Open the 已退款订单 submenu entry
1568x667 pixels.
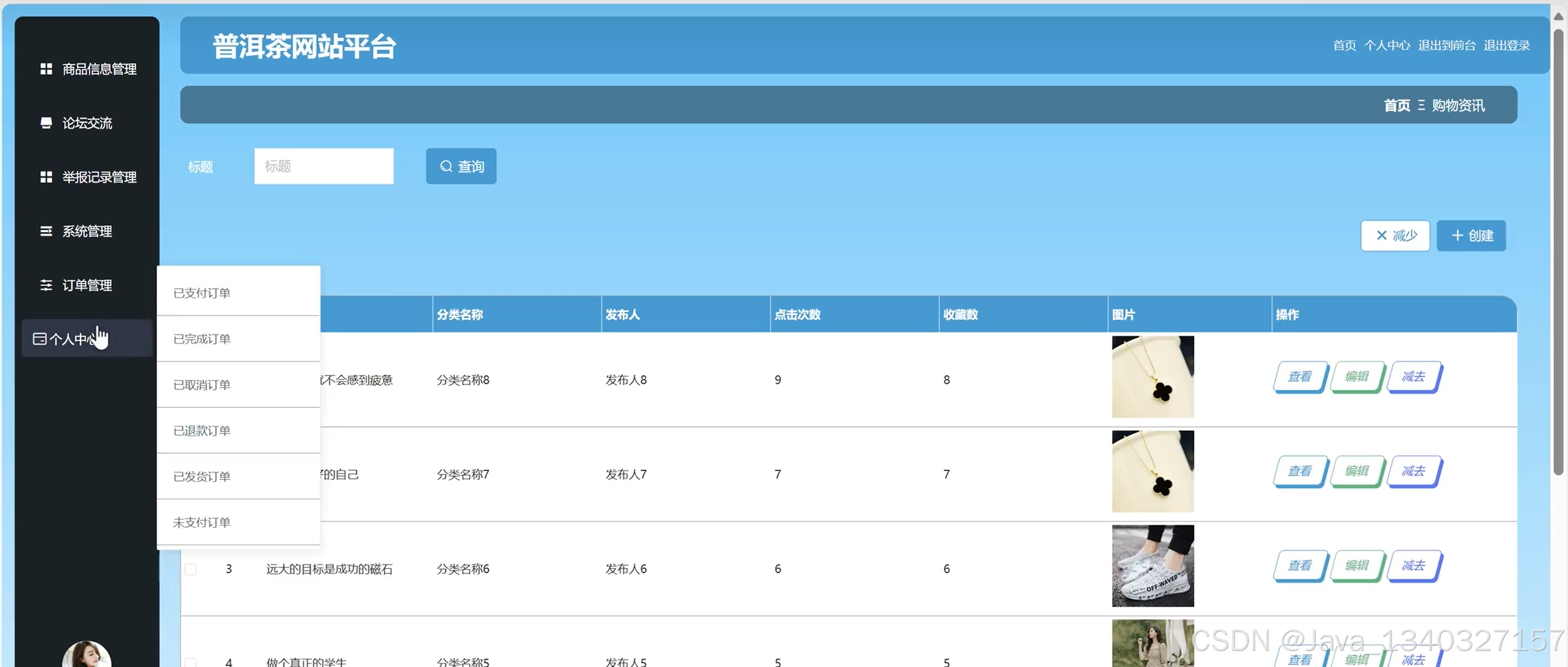pos(238,430)
